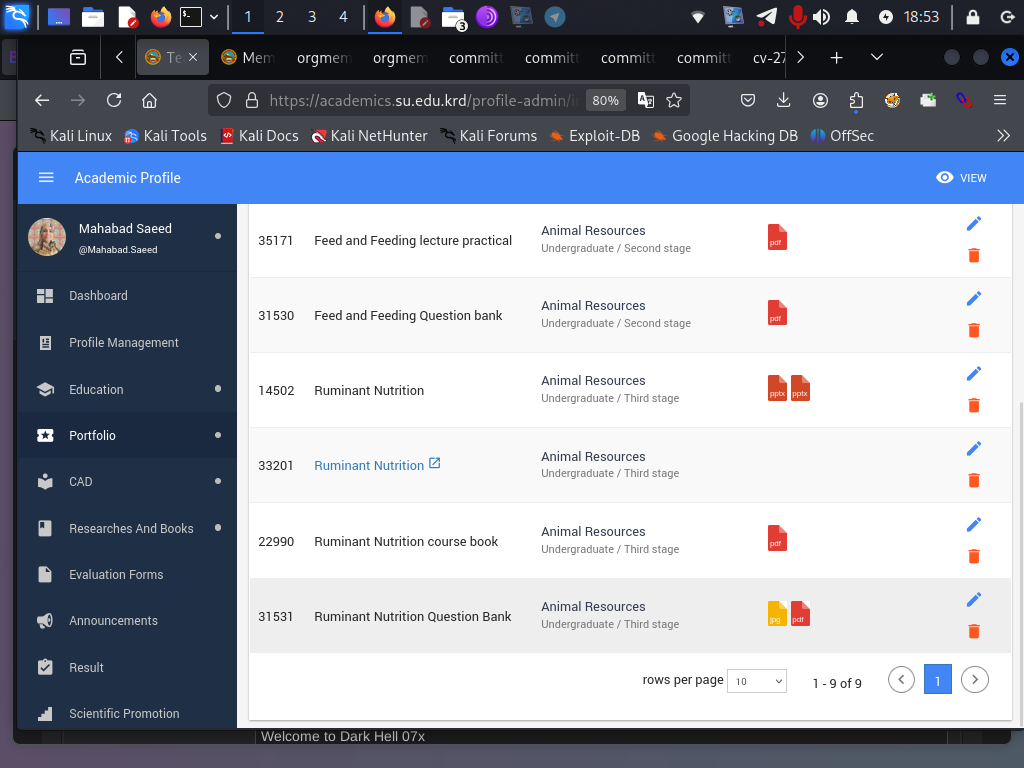
Task: Delete the Ruminant Nutrition course book row
Action: [974, 556]
